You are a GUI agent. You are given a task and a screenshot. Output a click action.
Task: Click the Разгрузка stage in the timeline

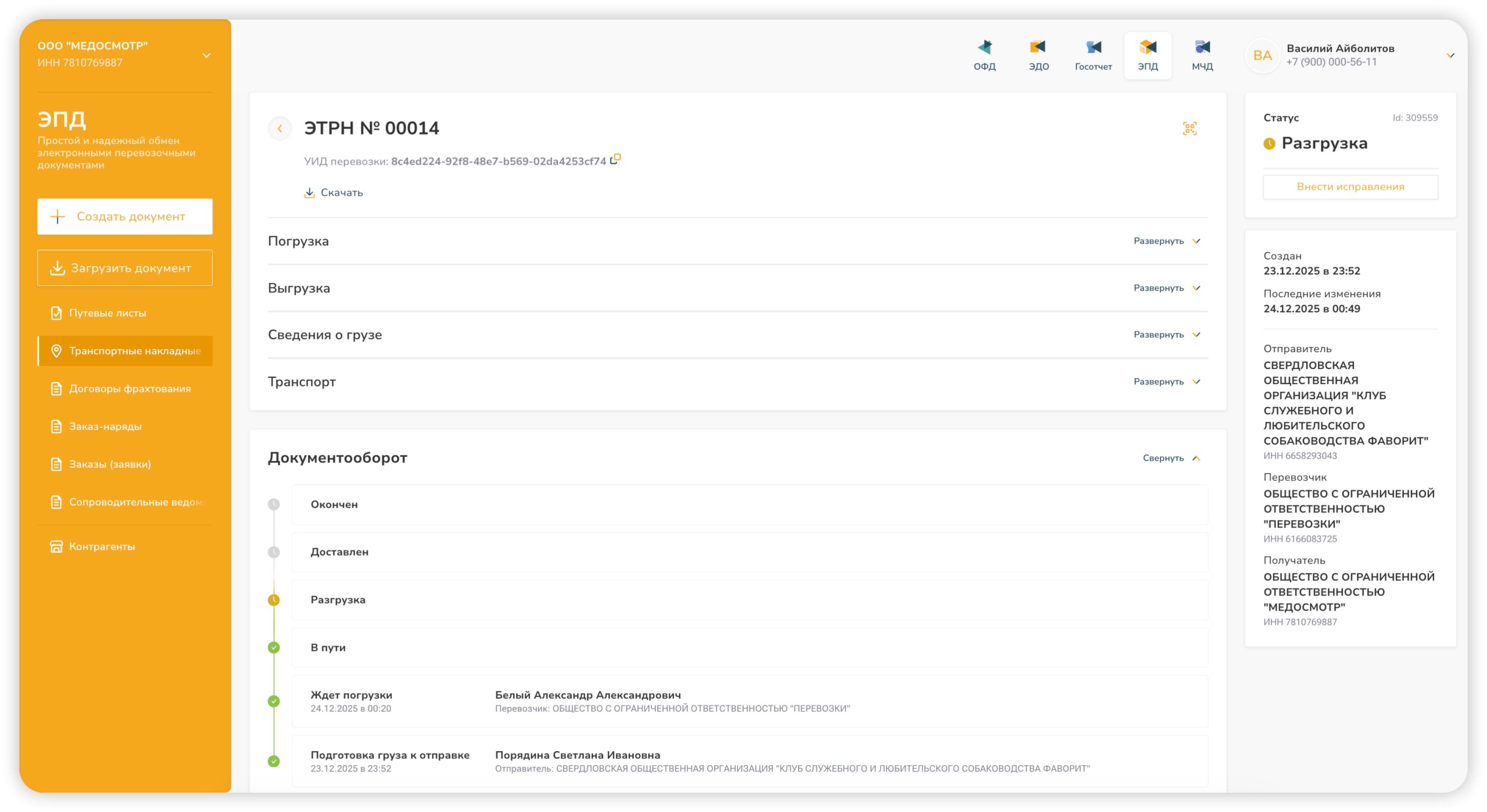338,599
